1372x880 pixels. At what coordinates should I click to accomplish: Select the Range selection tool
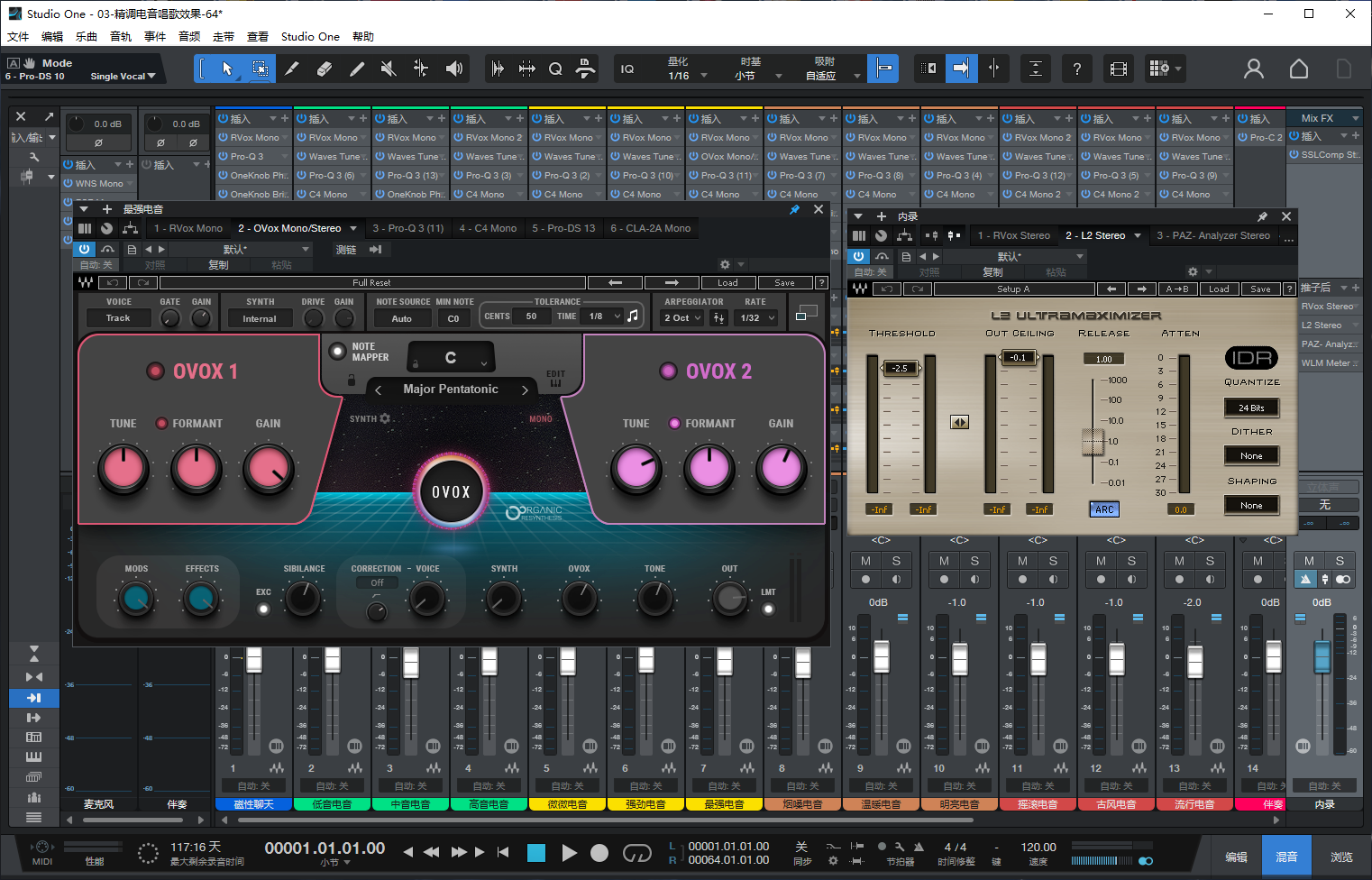(x=259, y=69)
